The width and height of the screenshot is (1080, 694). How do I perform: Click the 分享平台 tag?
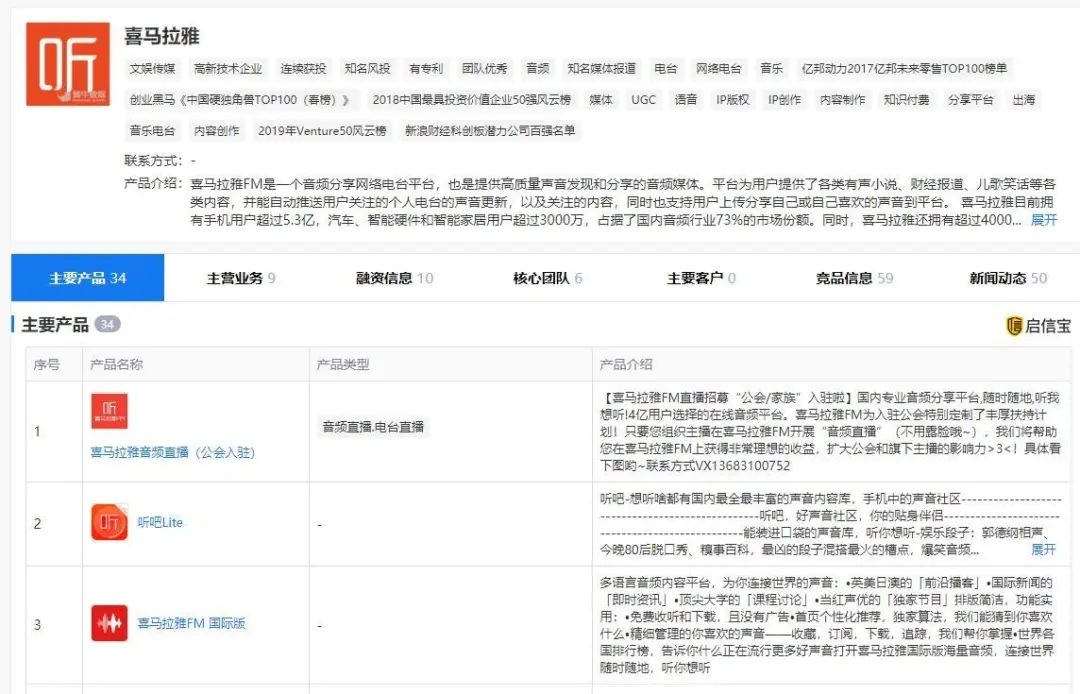click(970, 100)
